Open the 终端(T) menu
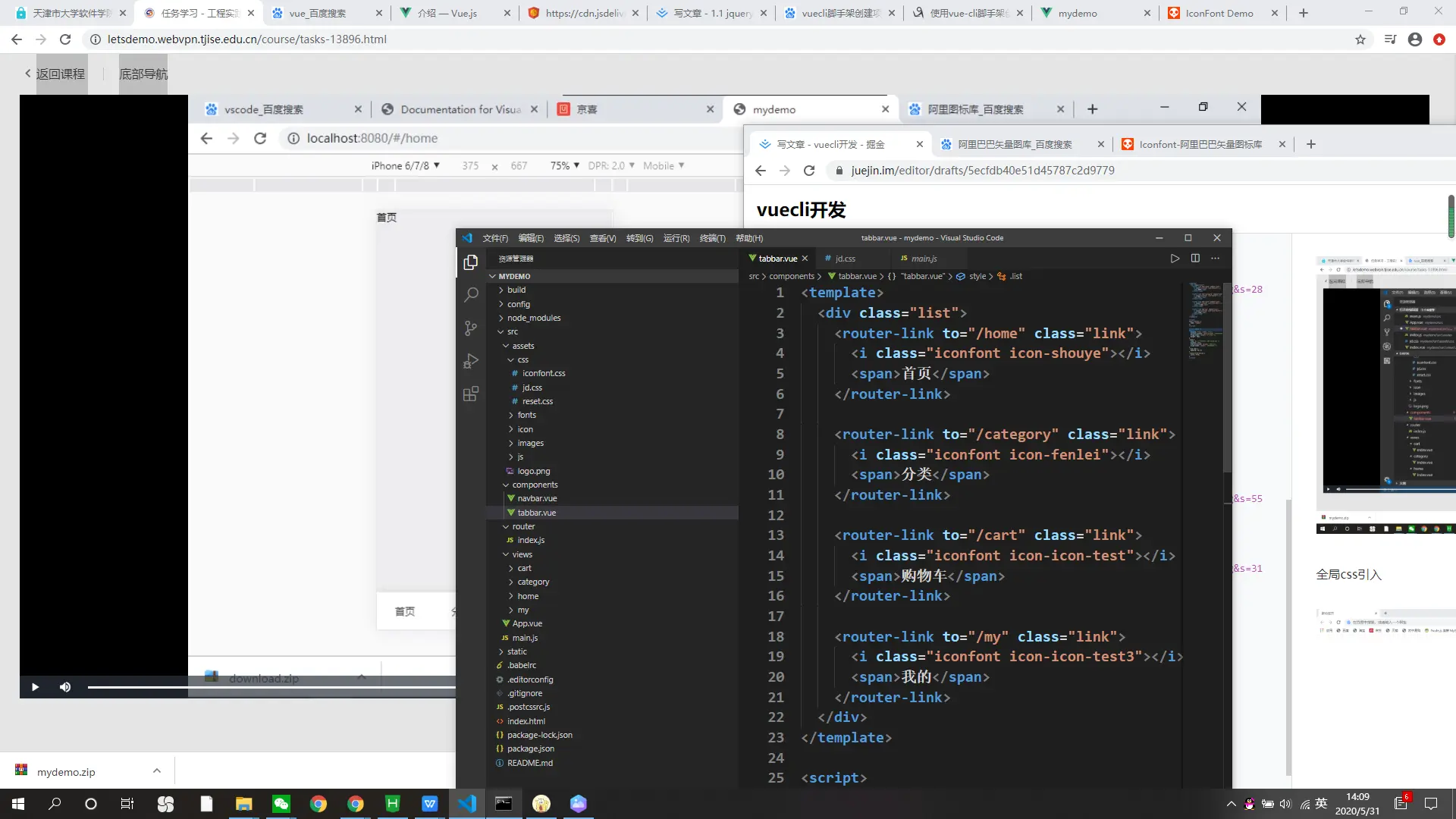This screenshot has height=819, width=1456. [712, 238]
